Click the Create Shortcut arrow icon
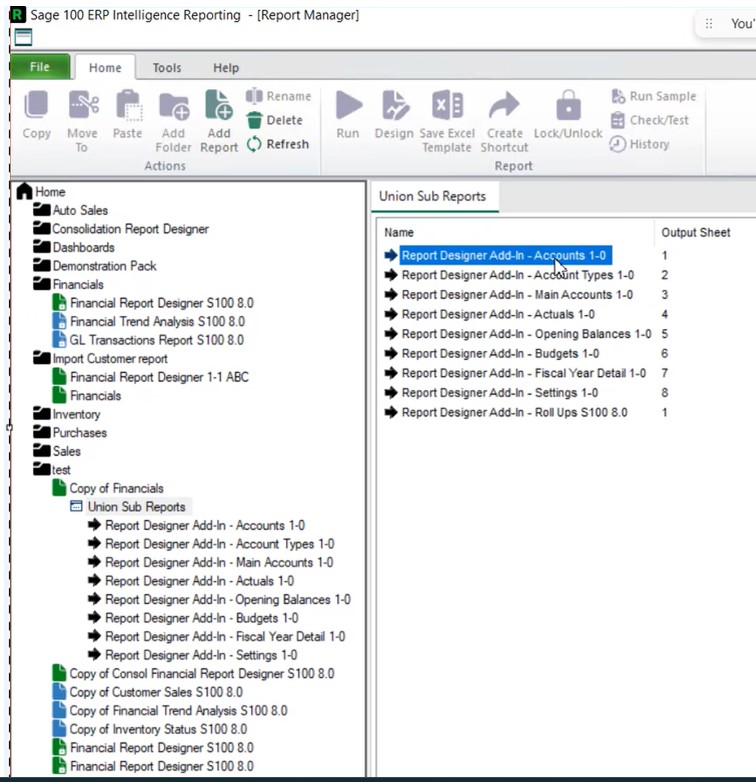The width and height of the screenshot is (756, 782). pos(504,105)
